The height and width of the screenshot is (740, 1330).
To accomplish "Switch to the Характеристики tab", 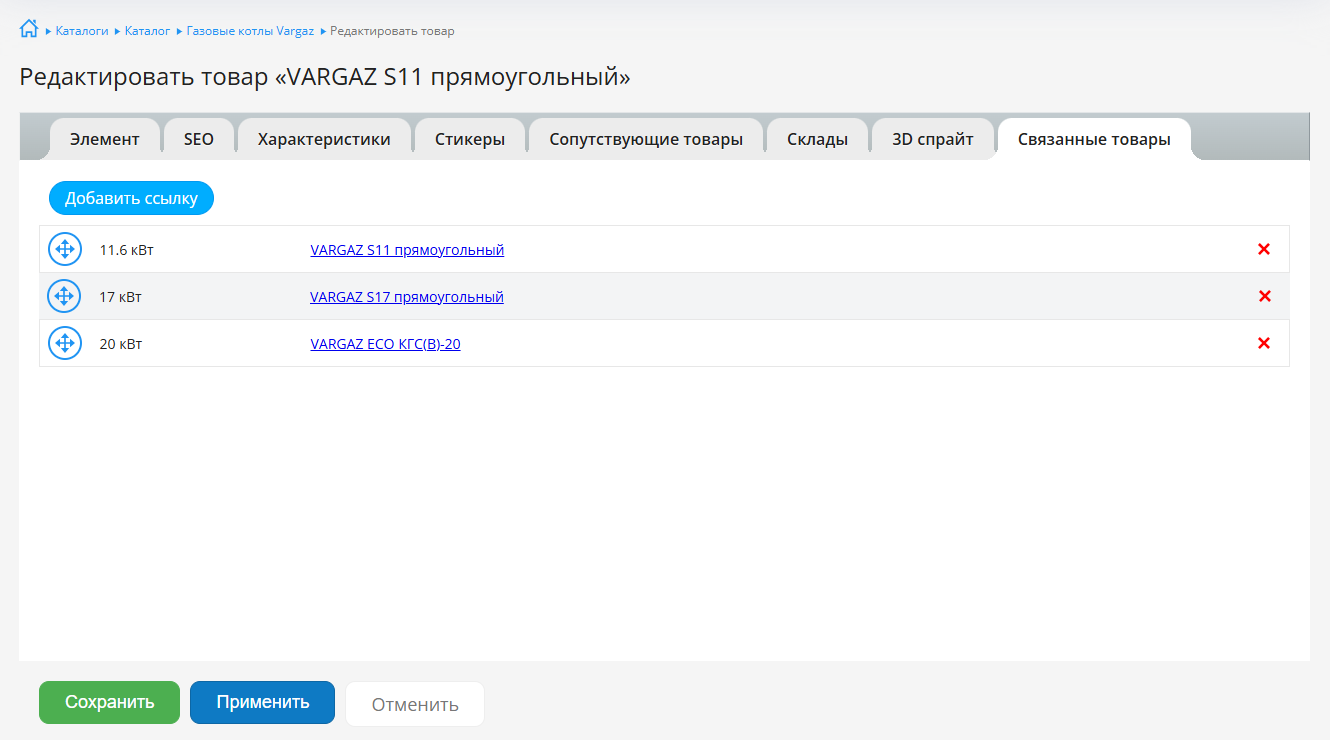I will pyautogui.click(x=324, y=139).
